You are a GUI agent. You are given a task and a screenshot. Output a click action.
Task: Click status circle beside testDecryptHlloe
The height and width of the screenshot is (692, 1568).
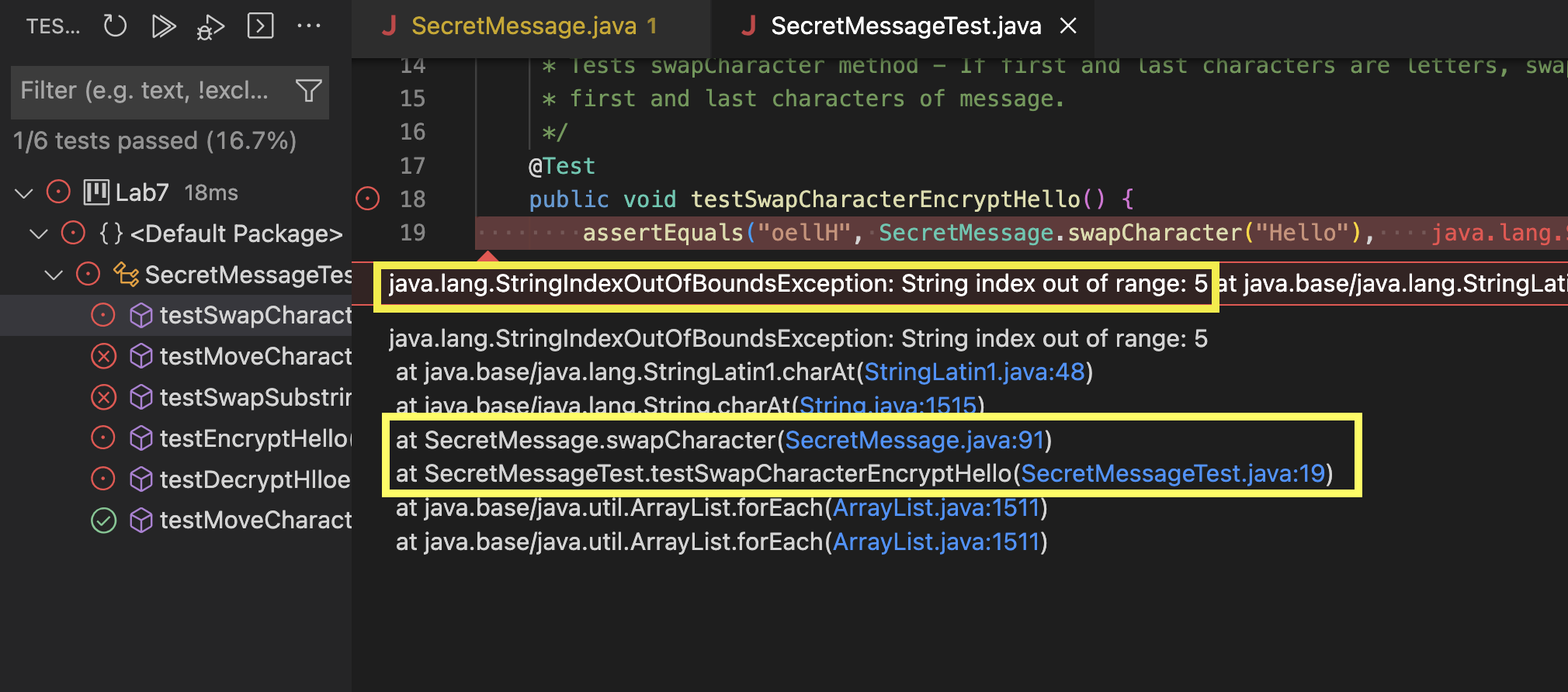103,479
